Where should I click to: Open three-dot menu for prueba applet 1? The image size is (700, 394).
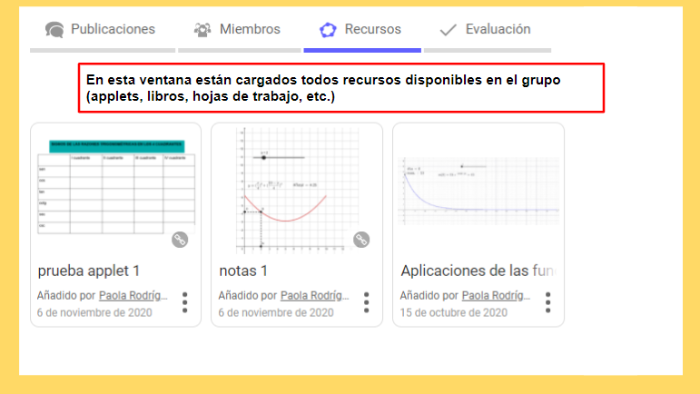[185, 303]
